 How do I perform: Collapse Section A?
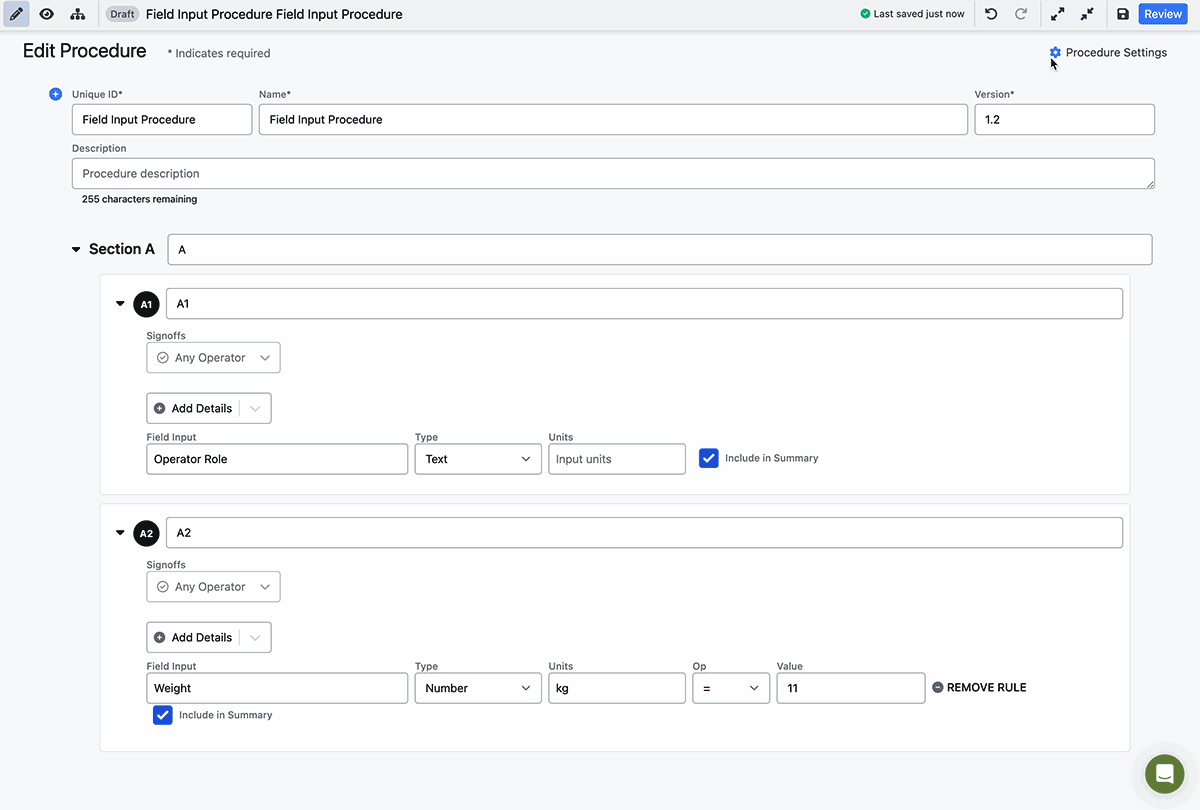coord(75,249)
